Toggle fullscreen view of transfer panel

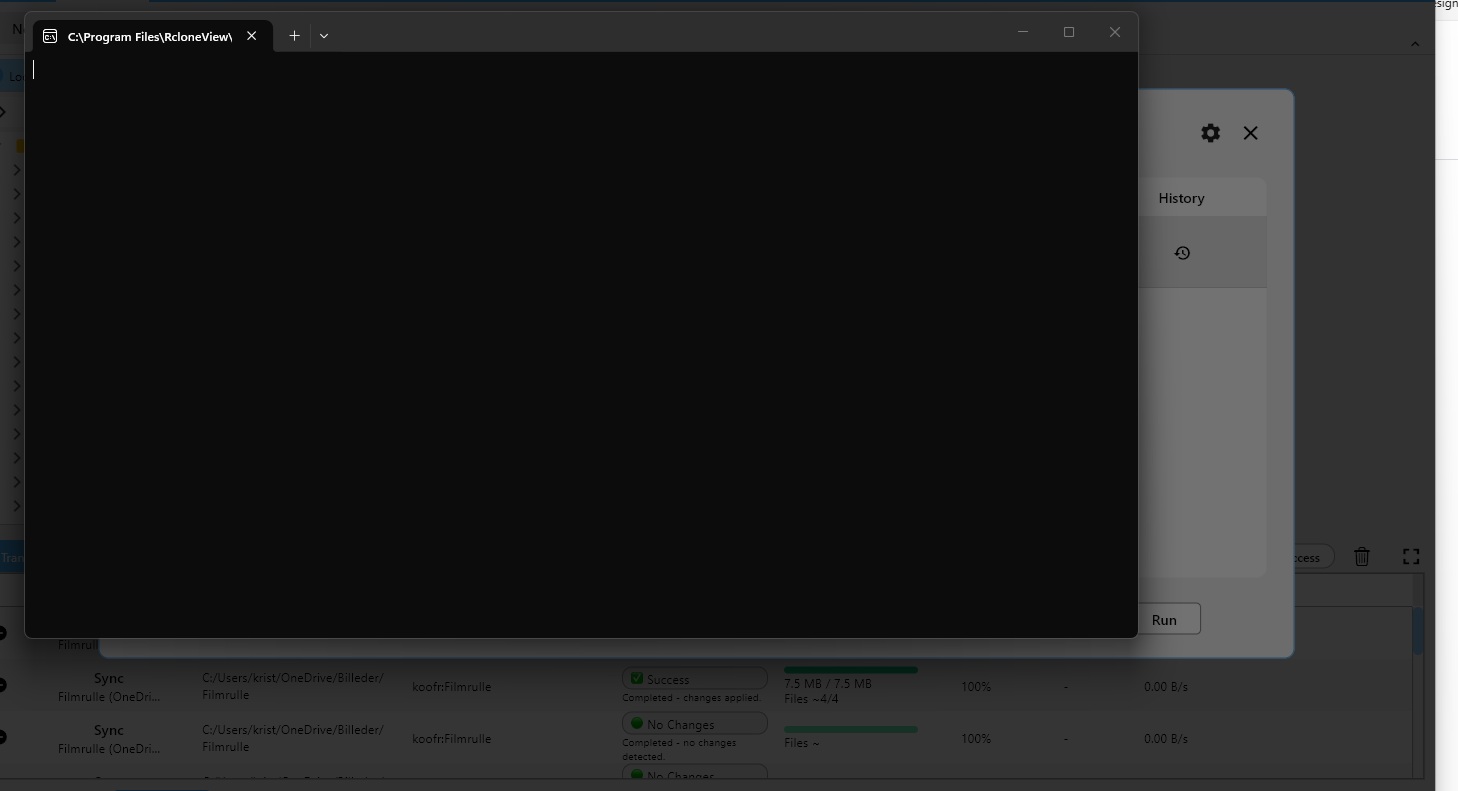point(1411,557)
